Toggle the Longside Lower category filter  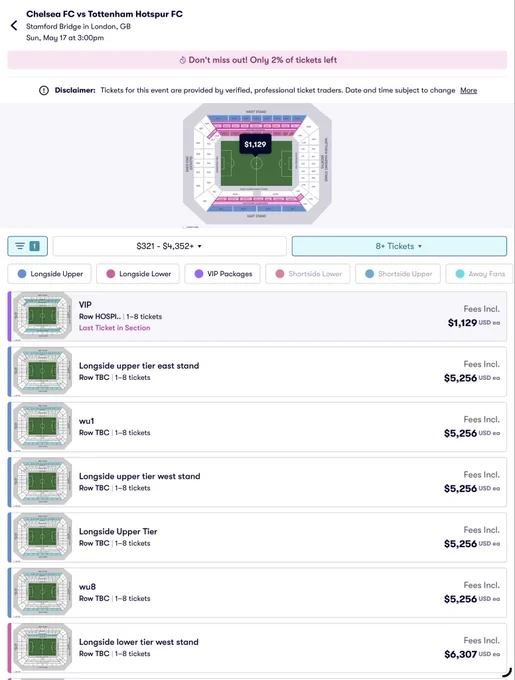pyautogui.click(x=138, y=274)
